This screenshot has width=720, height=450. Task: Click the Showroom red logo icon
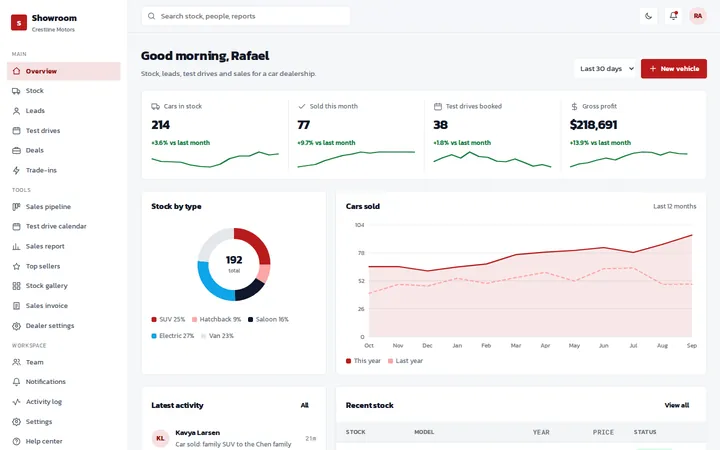point(19,22)
